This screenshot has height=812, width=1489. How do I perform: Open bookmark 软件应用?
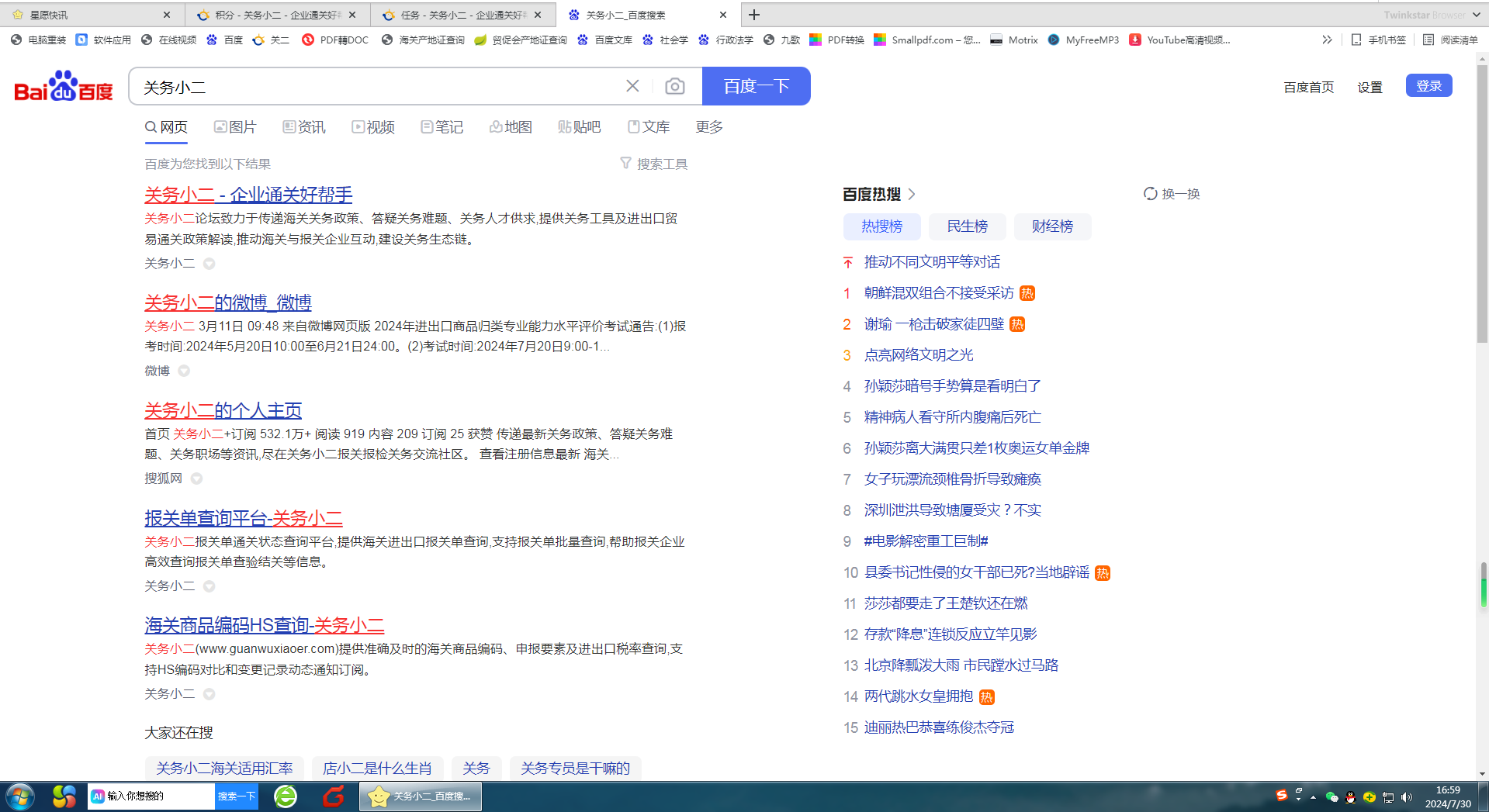(103, 40)
